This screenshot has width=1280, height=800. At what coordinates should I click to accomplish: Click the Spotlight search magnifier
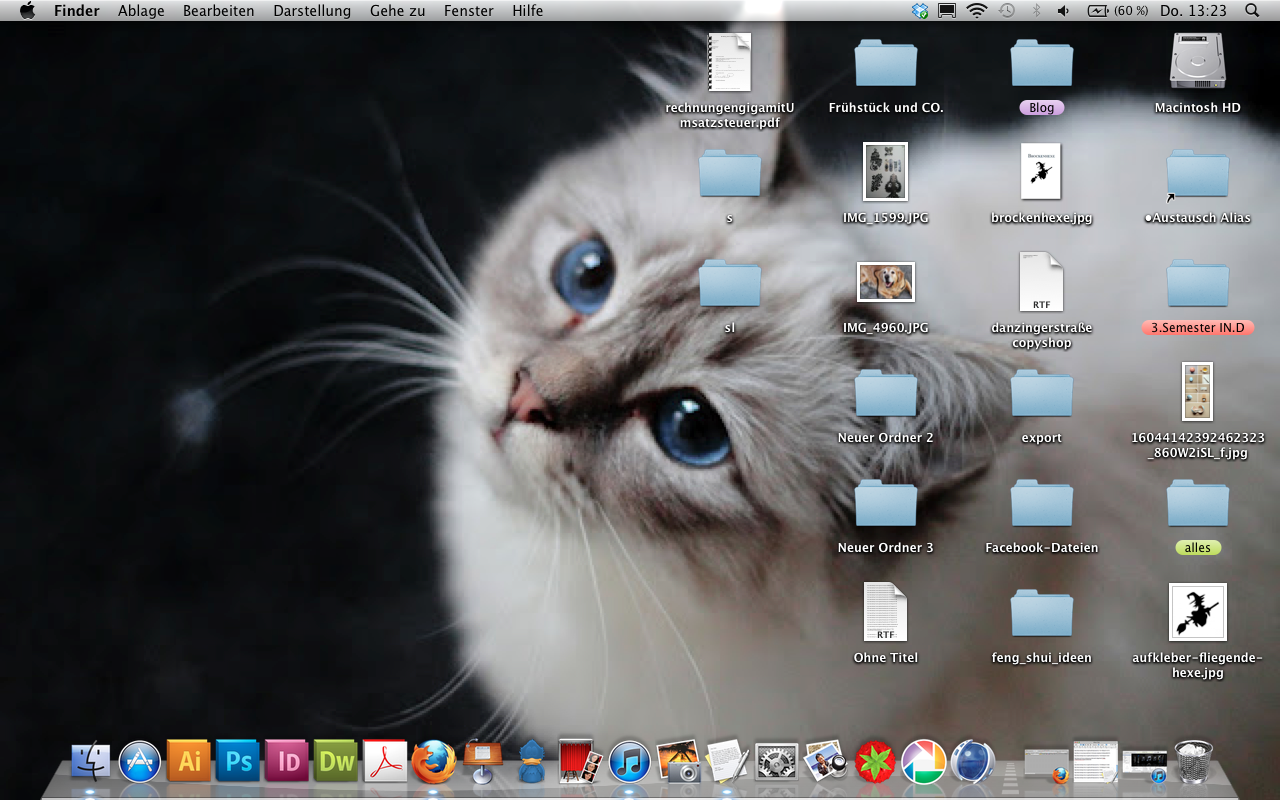(1252, 11)
